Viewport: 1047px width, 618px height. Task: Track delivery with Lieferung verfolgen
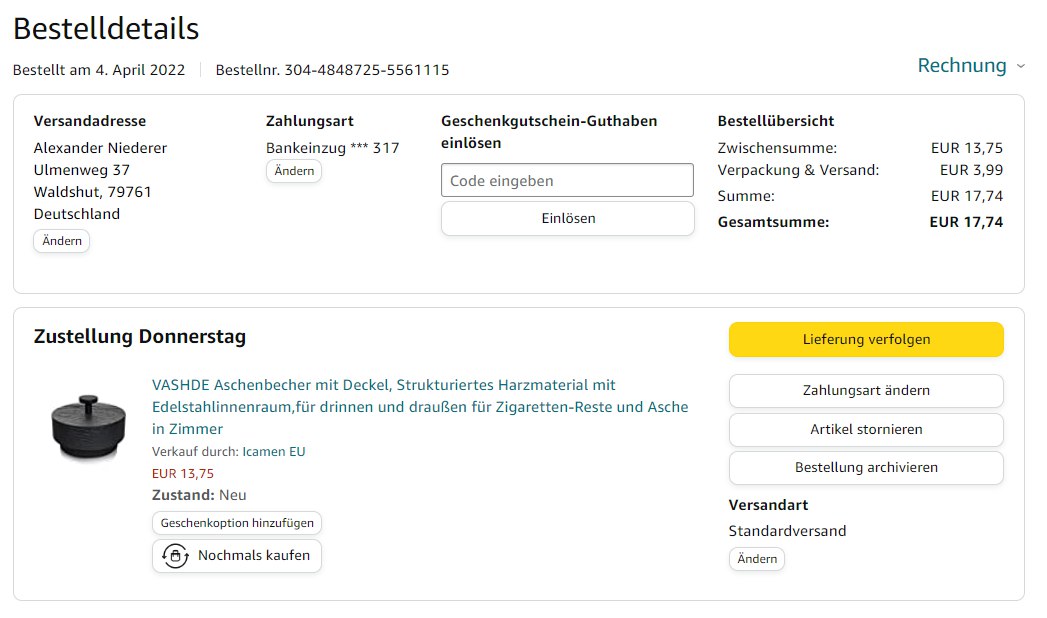coord(866,339)
